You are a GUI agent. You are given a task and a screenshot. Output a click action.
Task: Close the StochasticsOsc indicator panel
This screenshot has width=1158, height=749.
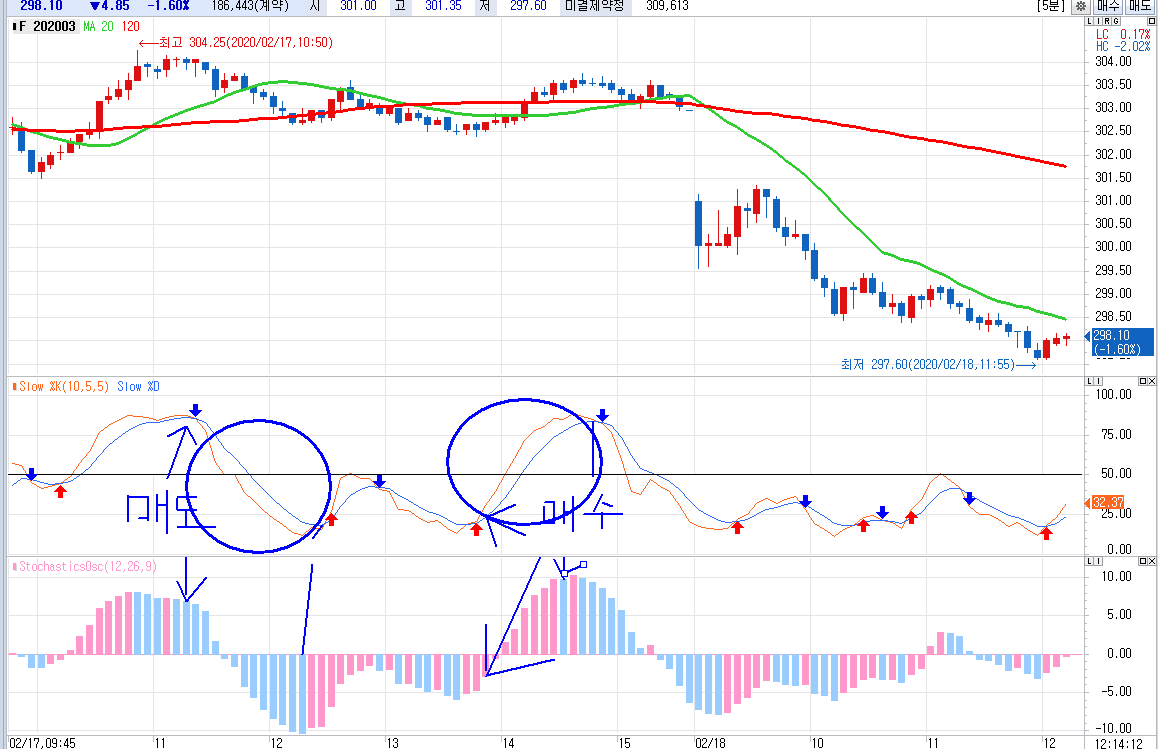(x=1151, y=563)
